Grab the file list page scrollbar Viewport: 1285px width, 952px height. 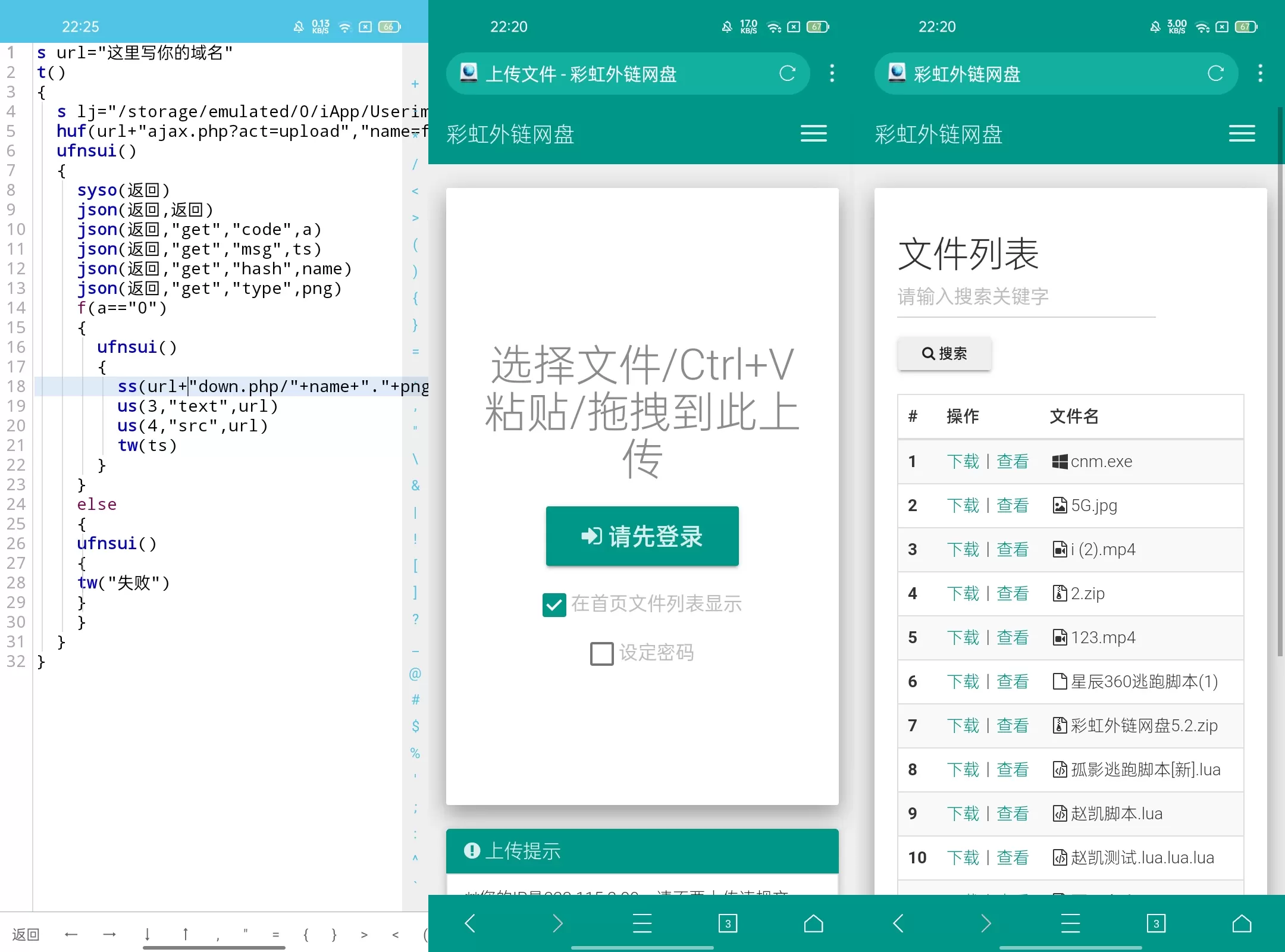1280,381
